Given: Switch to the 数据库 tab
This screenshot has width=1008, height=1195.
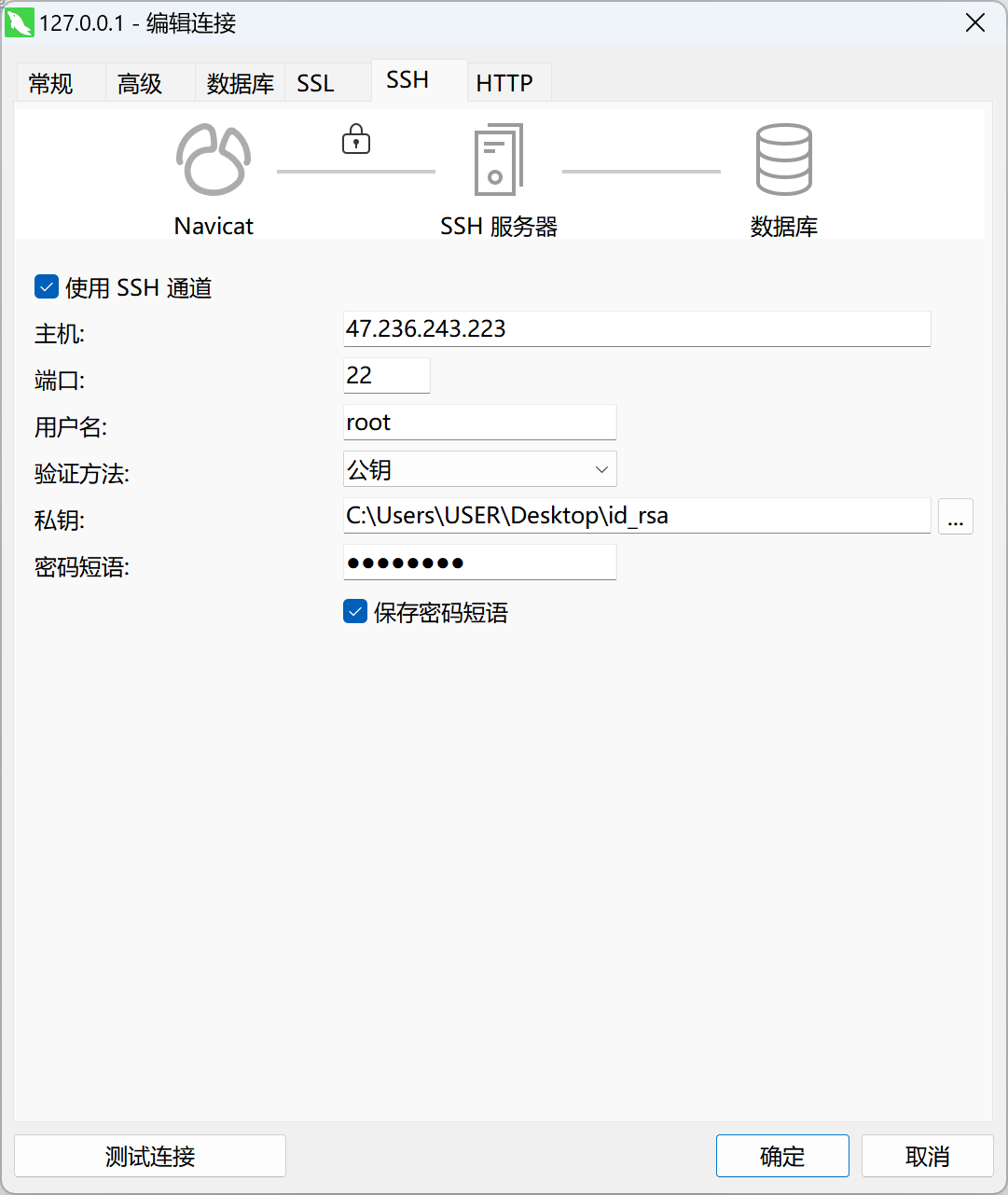Looking at the screenshot, I should (240, 84).
